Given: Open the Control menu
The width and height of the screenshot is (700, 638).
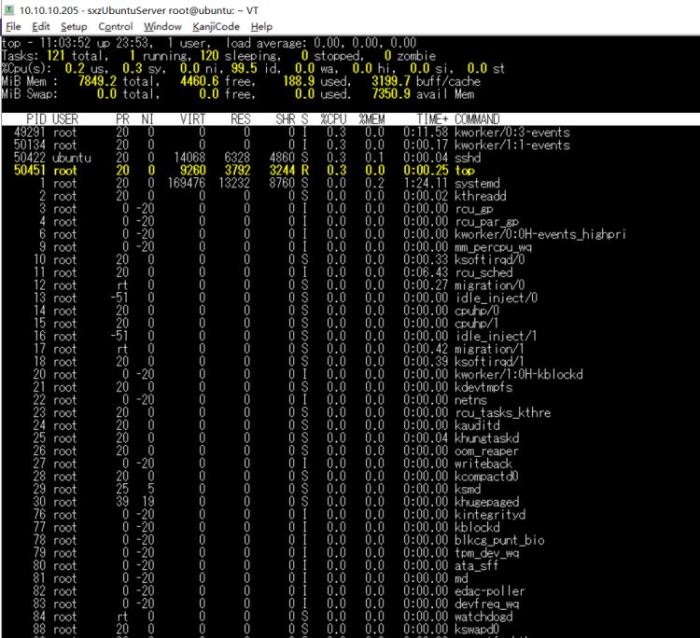Looking at the screenshot, I should pos(116,27).
